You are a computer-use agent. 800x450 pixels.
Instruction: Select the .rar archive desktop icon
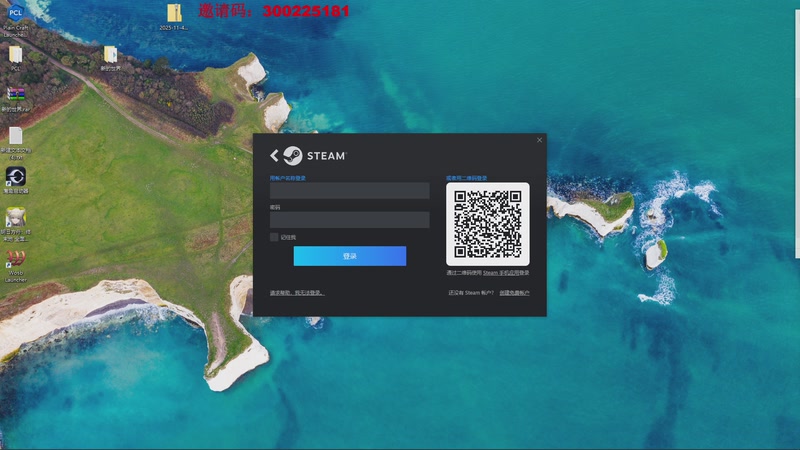16,99
